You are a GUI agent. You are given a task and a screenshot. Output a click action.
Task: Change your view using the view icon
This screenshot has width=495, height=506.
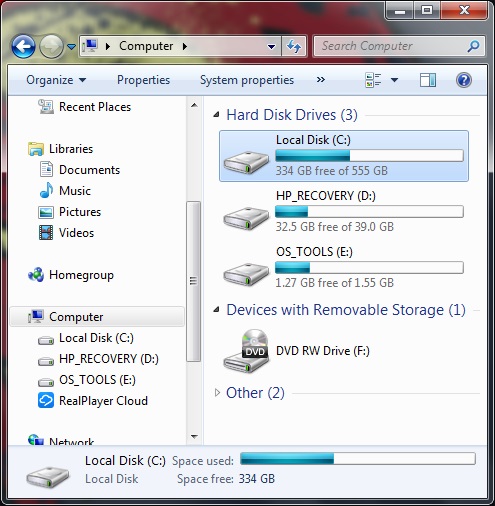pos(373,80)
